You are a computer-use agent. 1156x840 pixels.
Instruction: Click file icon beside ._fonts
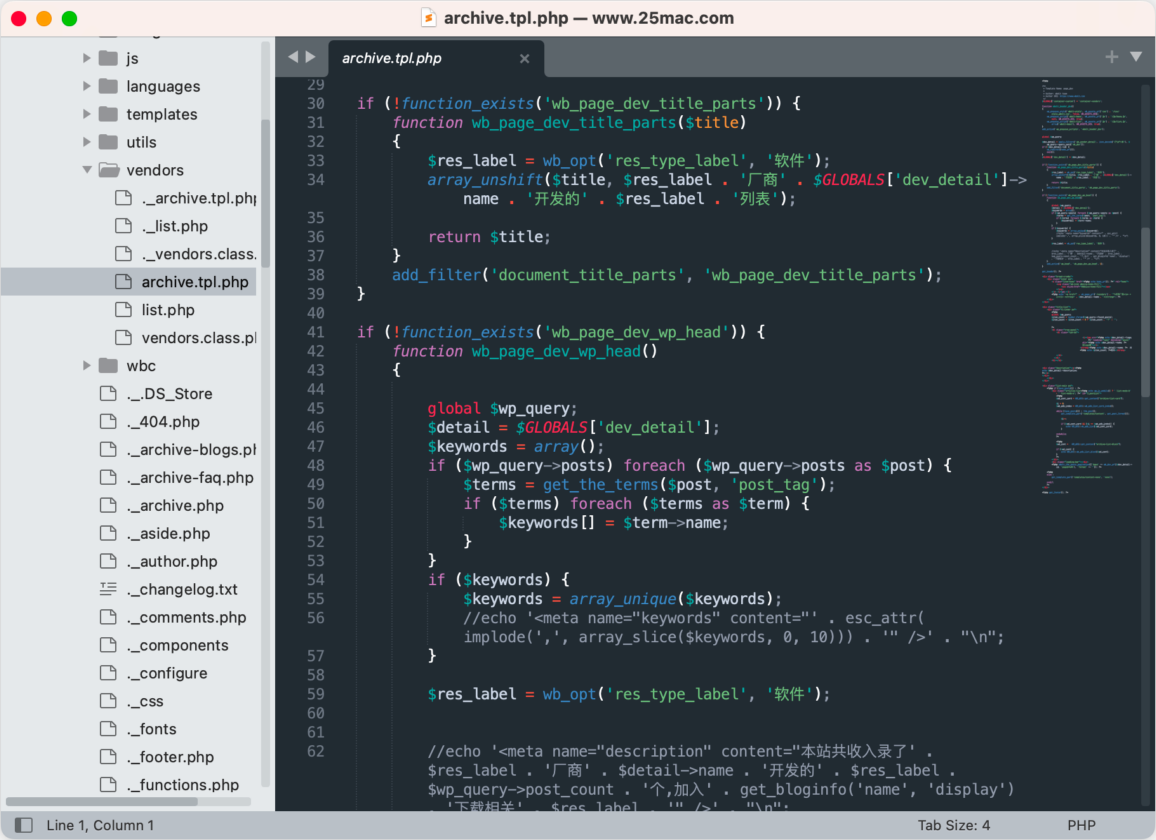[x=108, y=728]
